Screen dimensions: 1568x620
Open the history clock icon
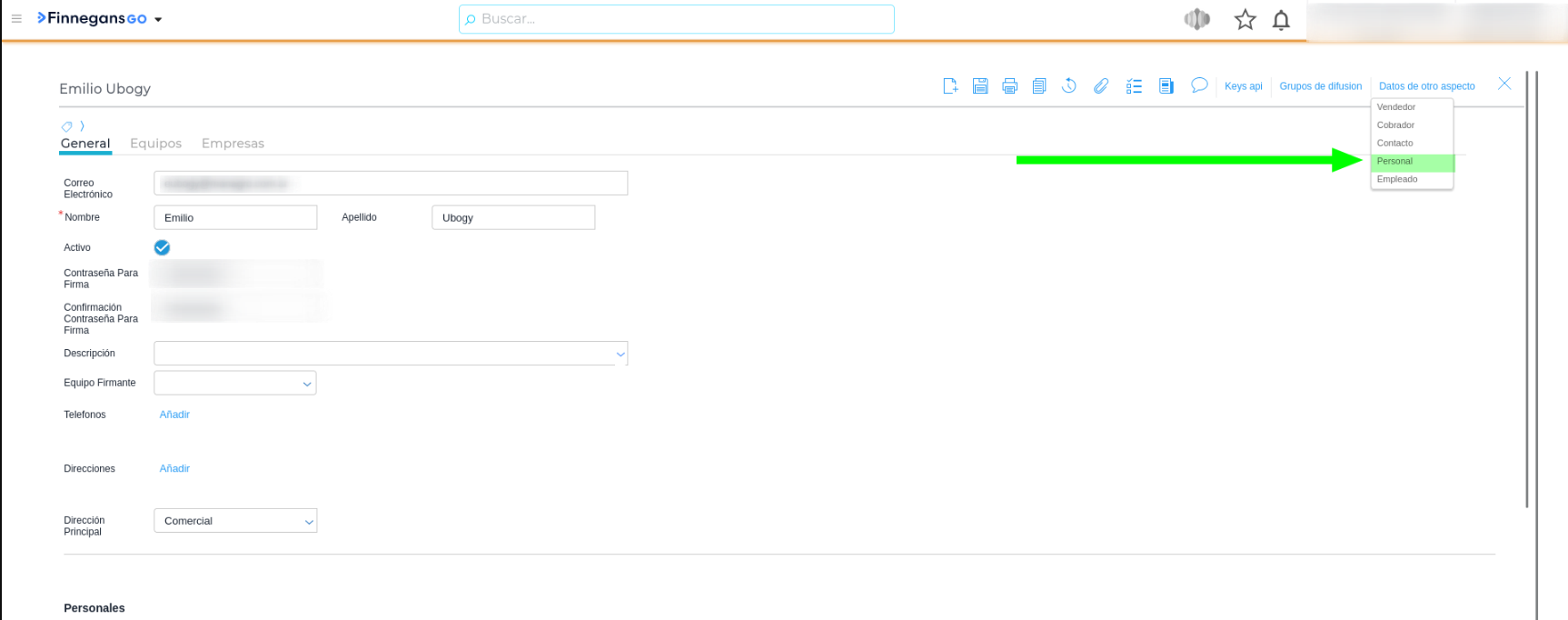point(1069,85)
